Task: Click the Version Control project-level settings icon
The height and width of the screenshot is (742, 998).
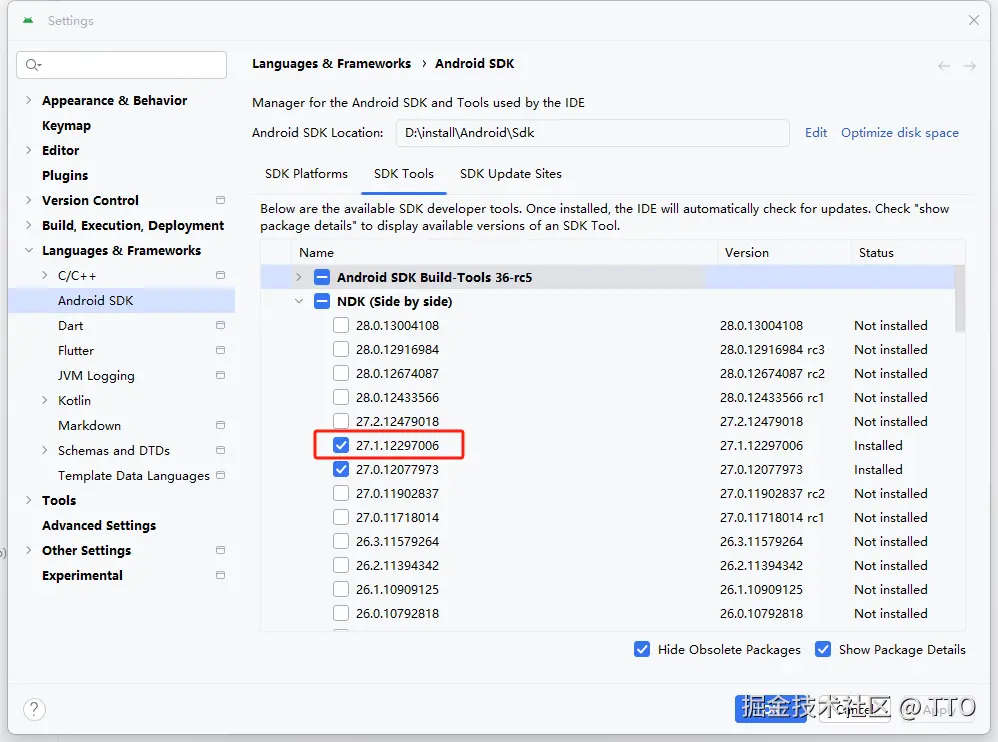Action: click(x=220, y=200)
